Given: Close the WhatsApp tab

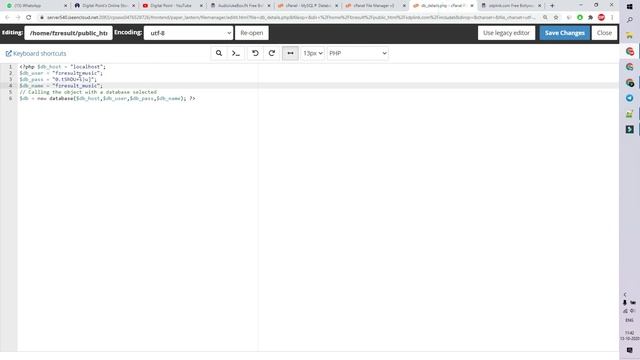Looking at the screenshot, I should coord(65,6).
